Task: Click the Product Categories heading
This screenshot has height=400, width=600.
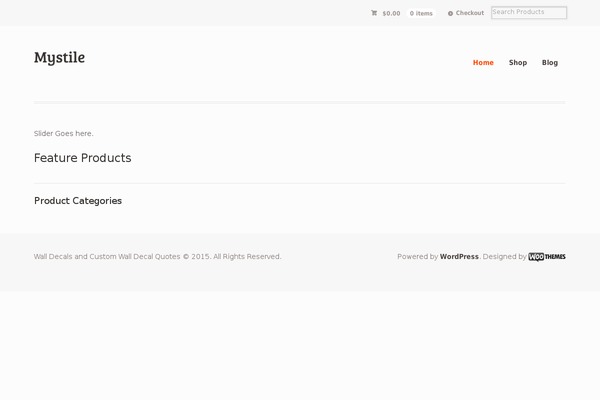Action: click(78, 200)
